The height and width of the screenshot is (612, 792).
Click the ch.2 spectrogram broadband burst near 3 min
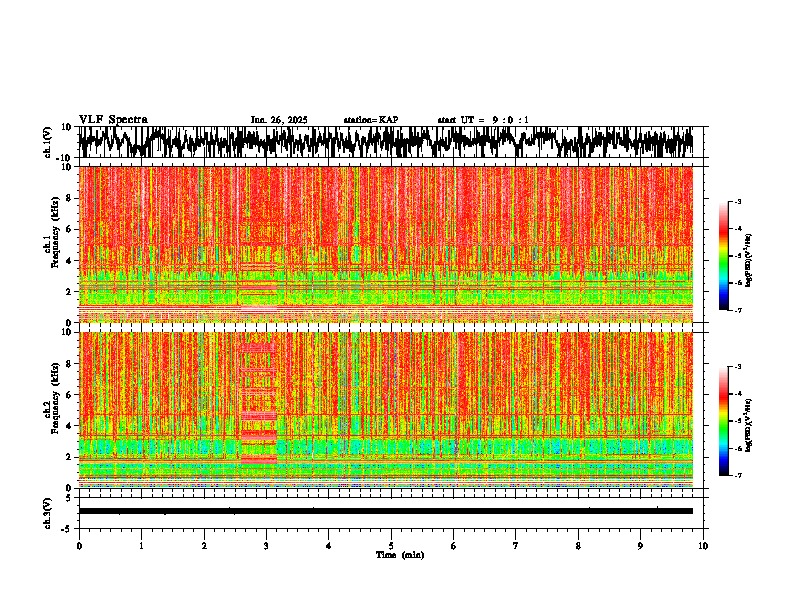(x=259, y=404)
